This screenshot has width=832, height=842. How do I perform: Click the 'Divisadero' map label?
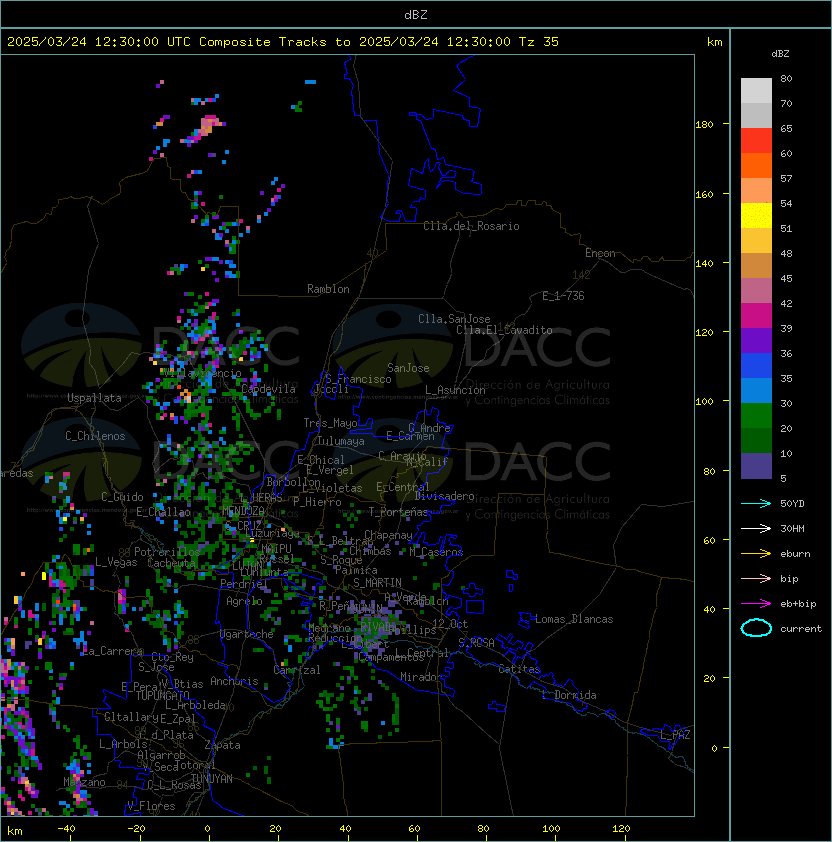click(x=444, y=496)
